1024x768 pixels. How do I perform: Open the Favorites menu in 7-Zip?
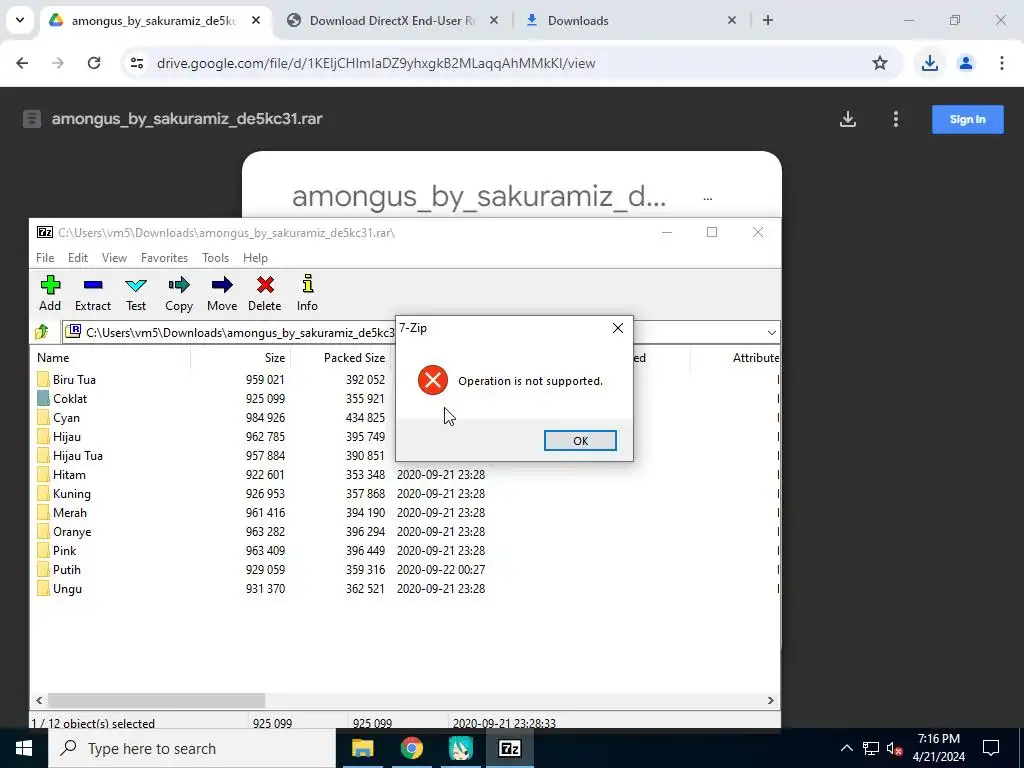(x=165, y=258)
